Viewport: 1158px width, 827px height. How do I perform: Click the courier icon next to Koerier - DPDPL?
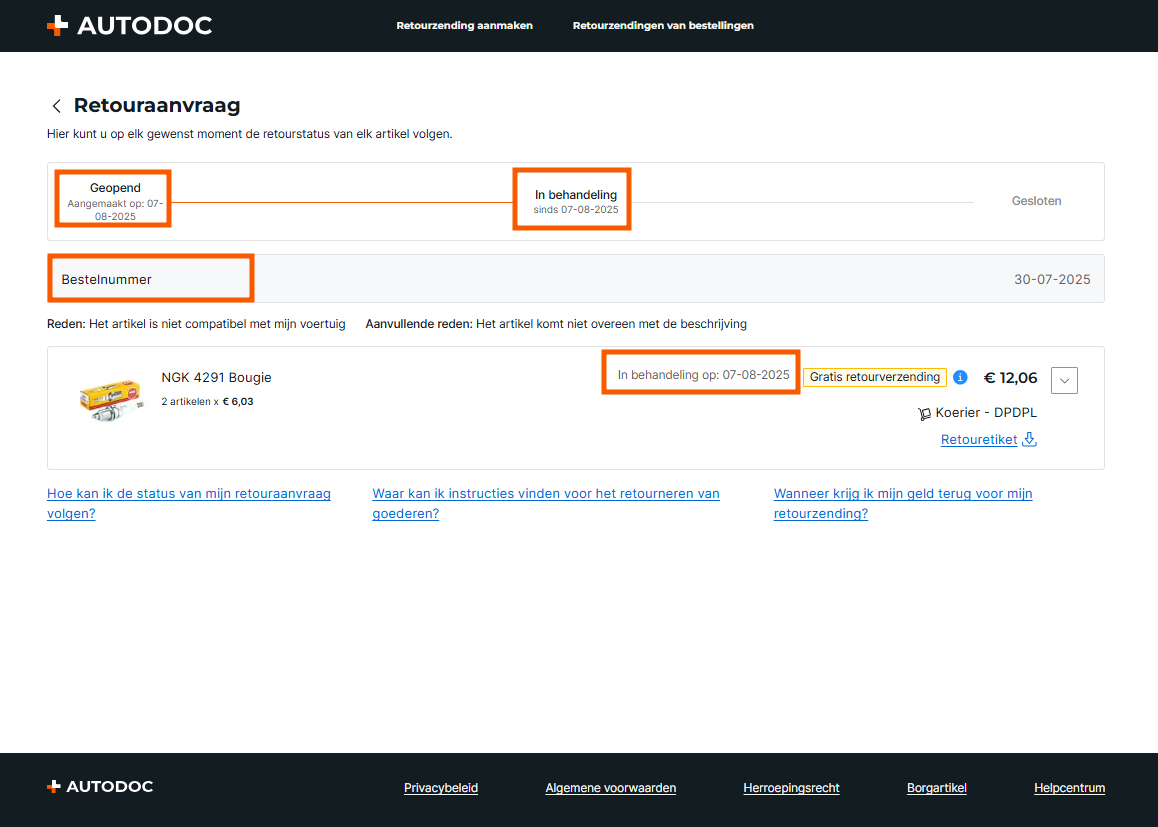(924, 413)
